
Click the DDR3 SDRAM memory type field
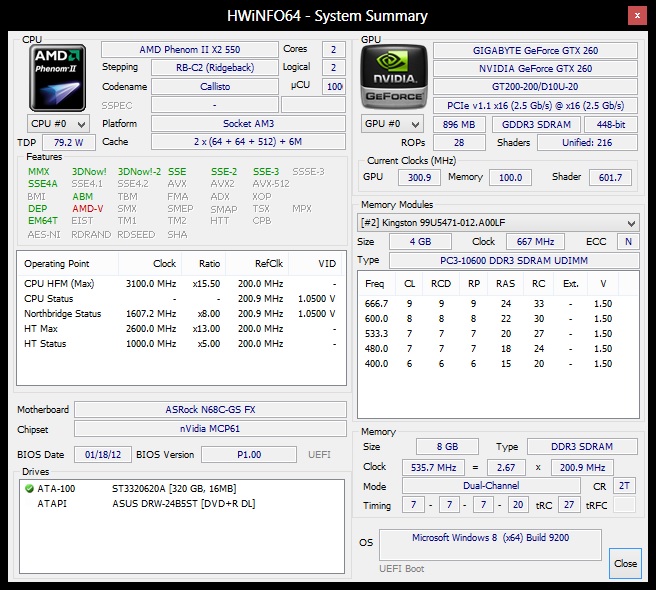coord(582,446)
